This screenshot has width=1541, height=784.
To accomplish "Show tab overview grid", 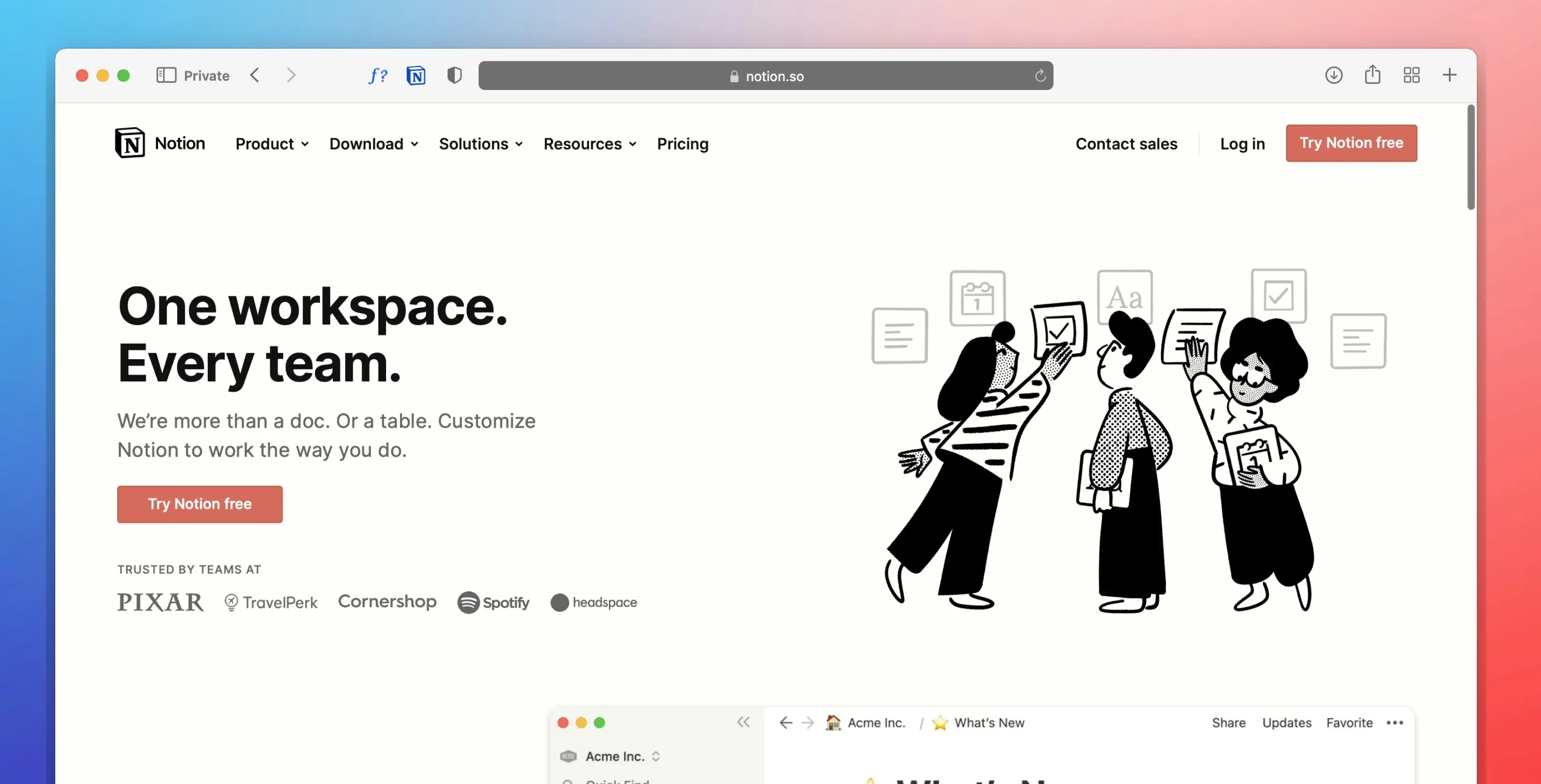I will point(1411,75).
